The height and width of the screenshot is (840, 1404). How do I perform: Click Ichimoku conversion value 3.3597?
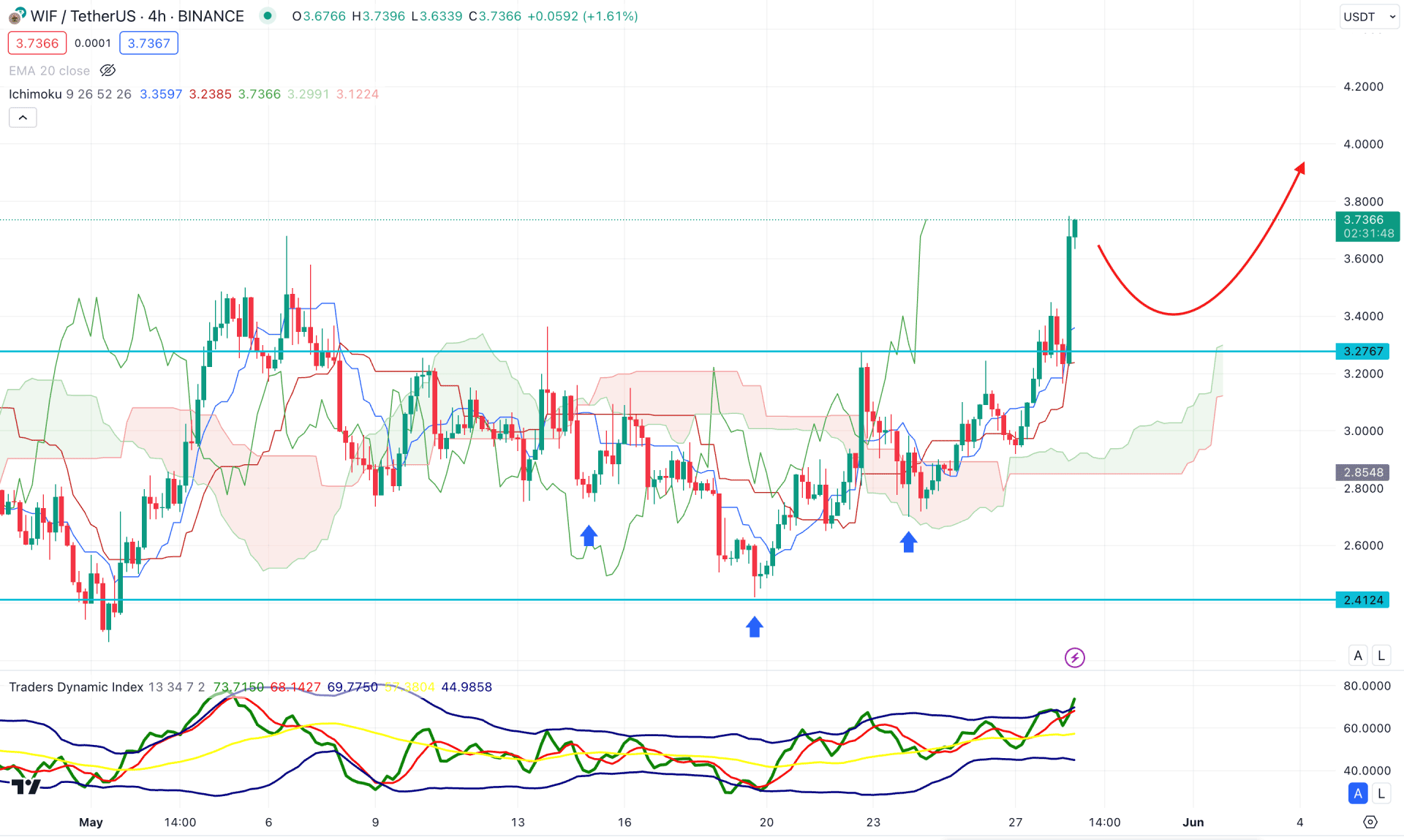(x=161, y=94)
